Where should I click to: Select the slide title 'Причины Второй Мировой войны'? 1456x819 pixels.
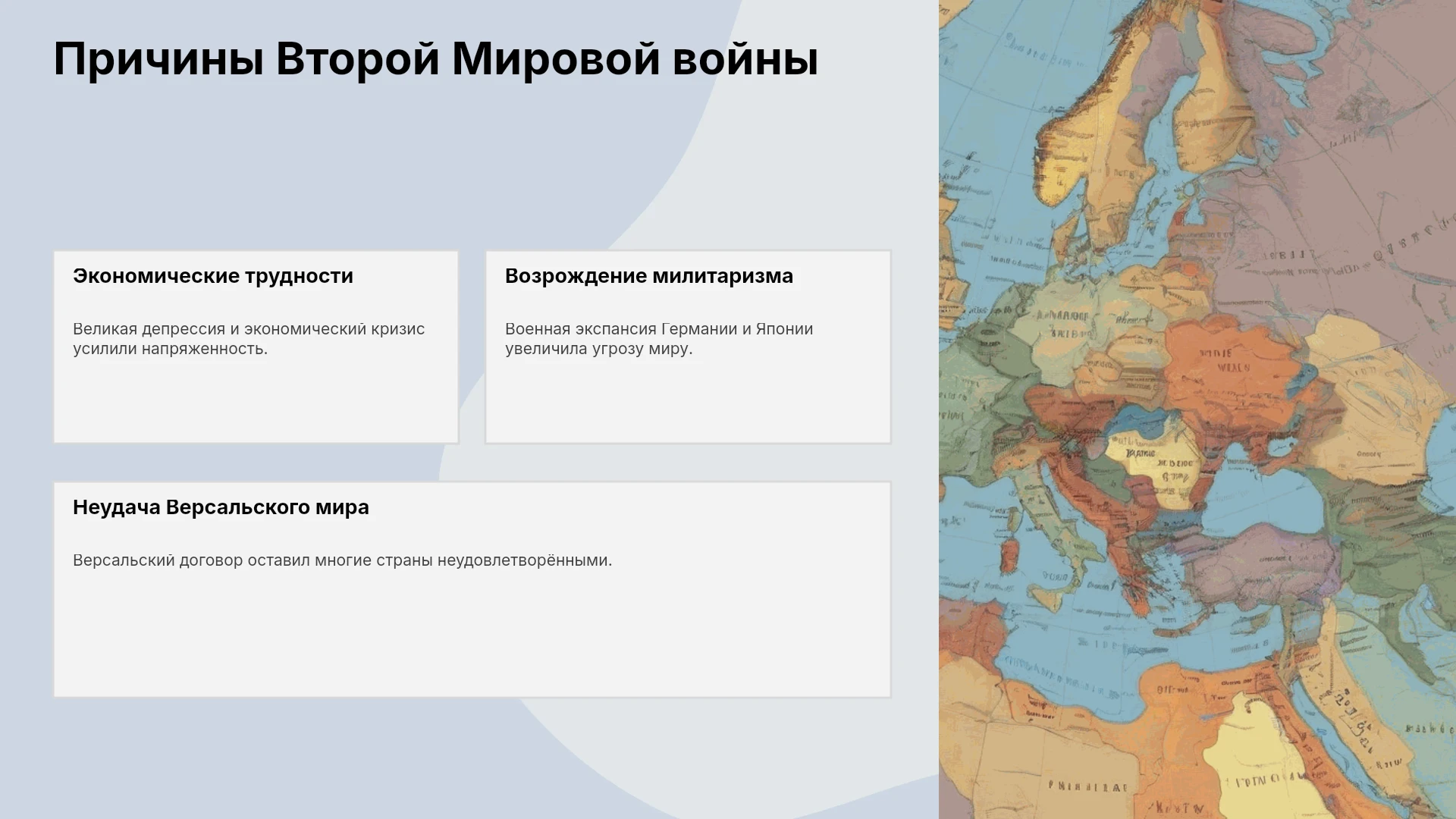(x=436, y=59)
